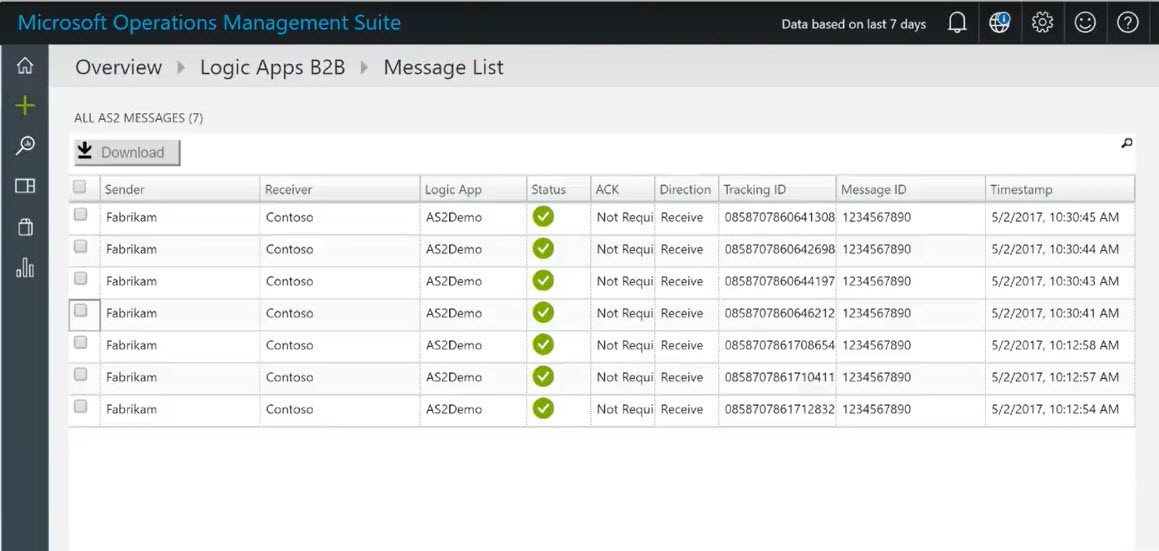
Task: Click Message List breadcrumb
Action: (443, 67)
